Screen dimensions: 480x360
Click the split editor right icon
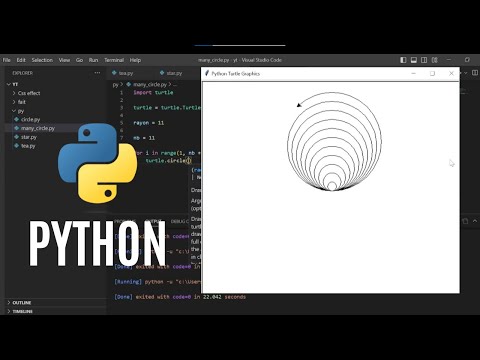tap(475, 73)
